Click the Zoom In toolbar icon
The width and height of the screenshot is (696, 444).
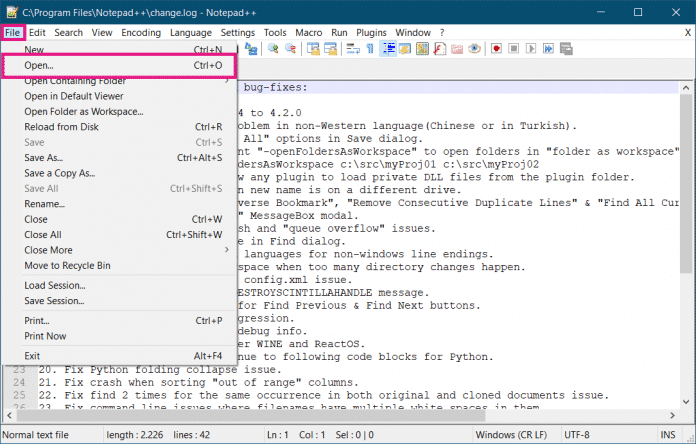pos(273,48)
